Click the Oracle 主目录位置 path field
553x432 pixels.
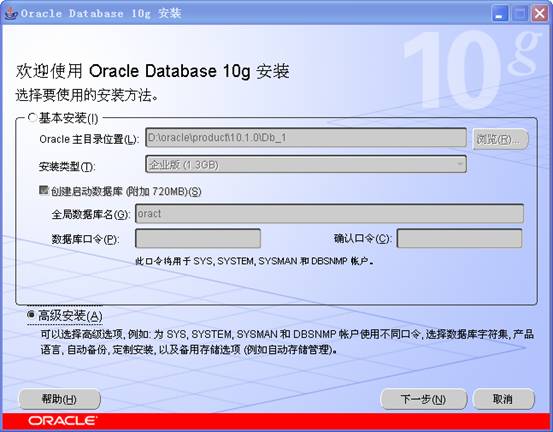click(x=306, y=138)
